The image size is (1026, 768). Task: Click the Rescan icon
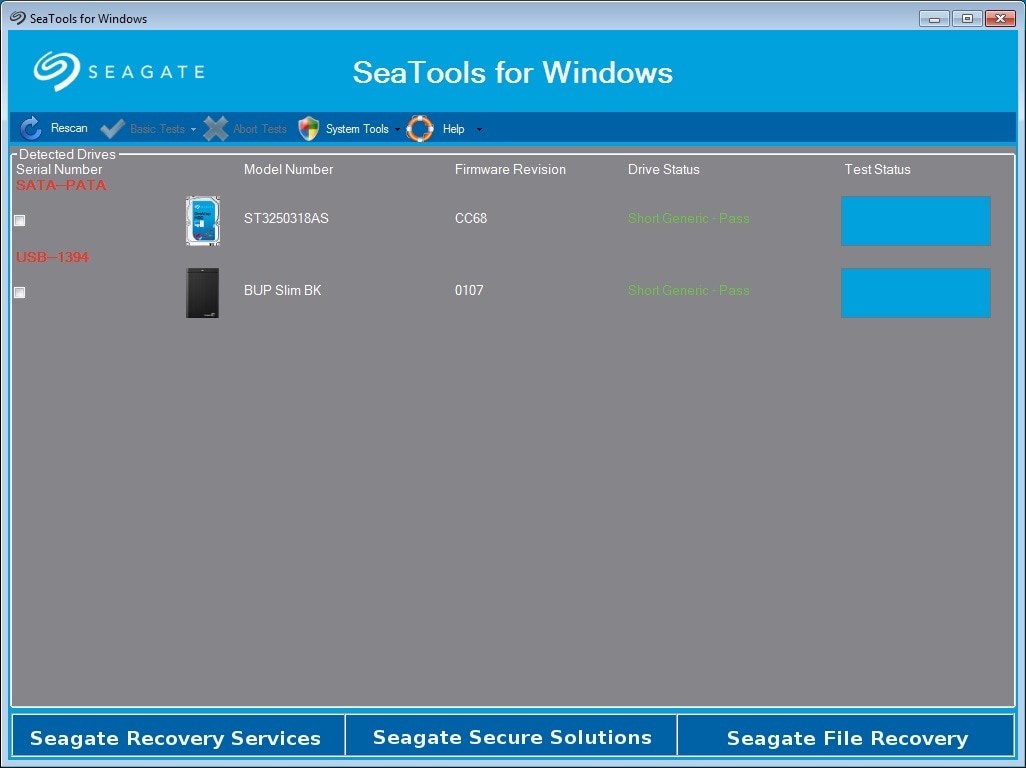point(31,128)
